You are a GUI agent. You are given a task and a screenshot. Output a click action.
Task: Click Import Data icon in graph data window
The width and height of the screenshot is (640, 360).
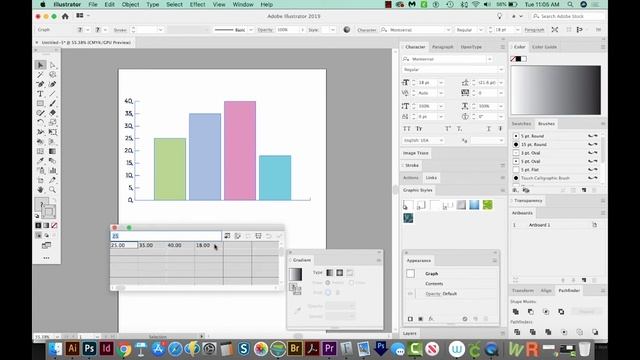point(227,236)
